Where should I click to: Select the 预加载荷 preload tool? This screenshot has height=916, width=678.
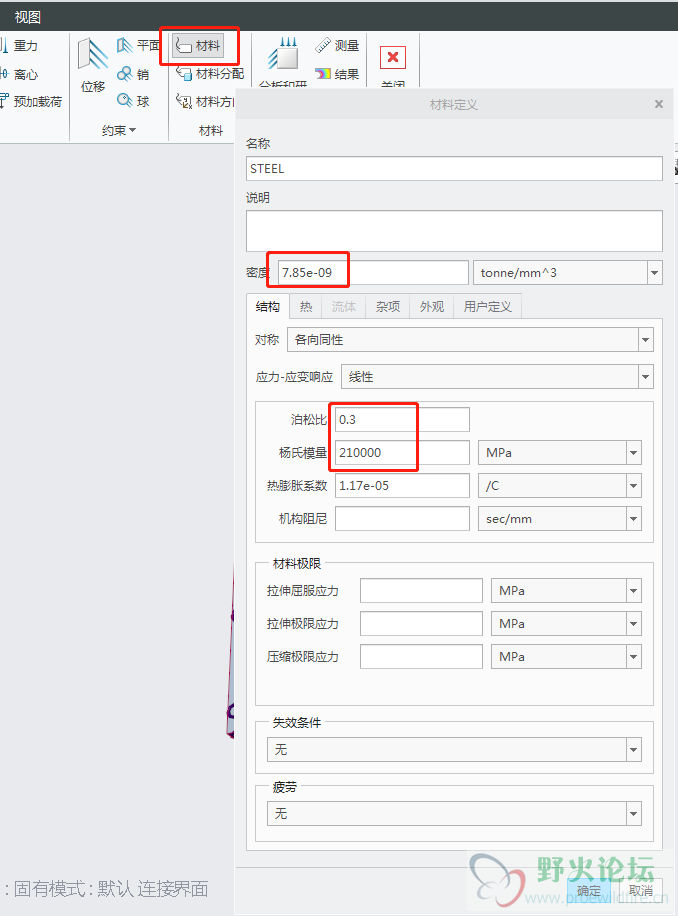pyautogui.click(x=30, y=101)
